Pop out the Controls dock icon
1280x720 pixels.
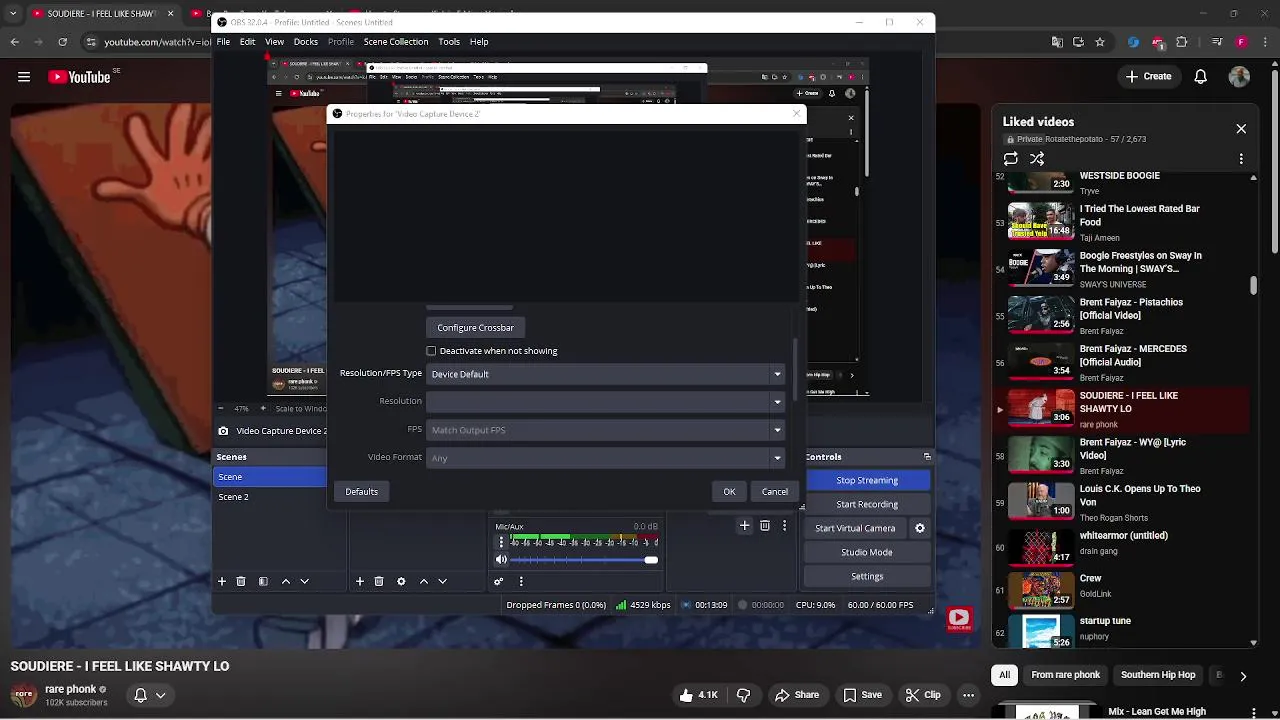[x=927, y=457]
